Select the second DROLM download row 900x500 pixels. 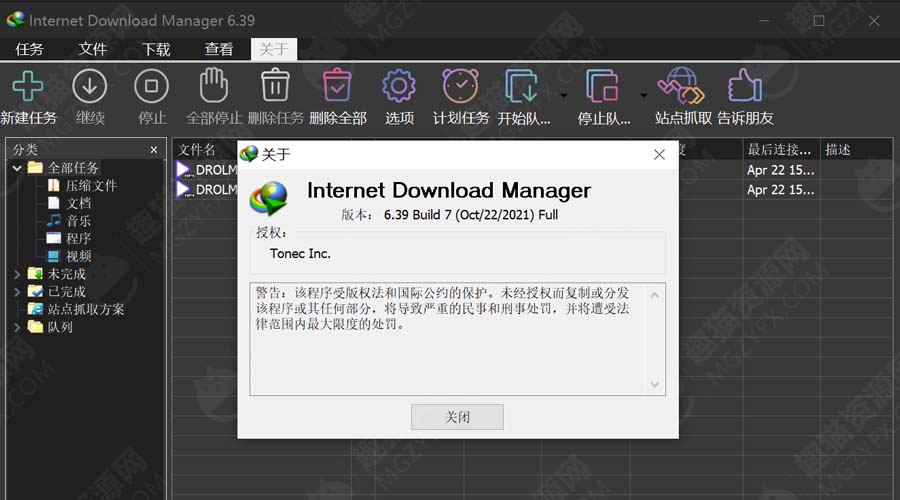point(206,189)
